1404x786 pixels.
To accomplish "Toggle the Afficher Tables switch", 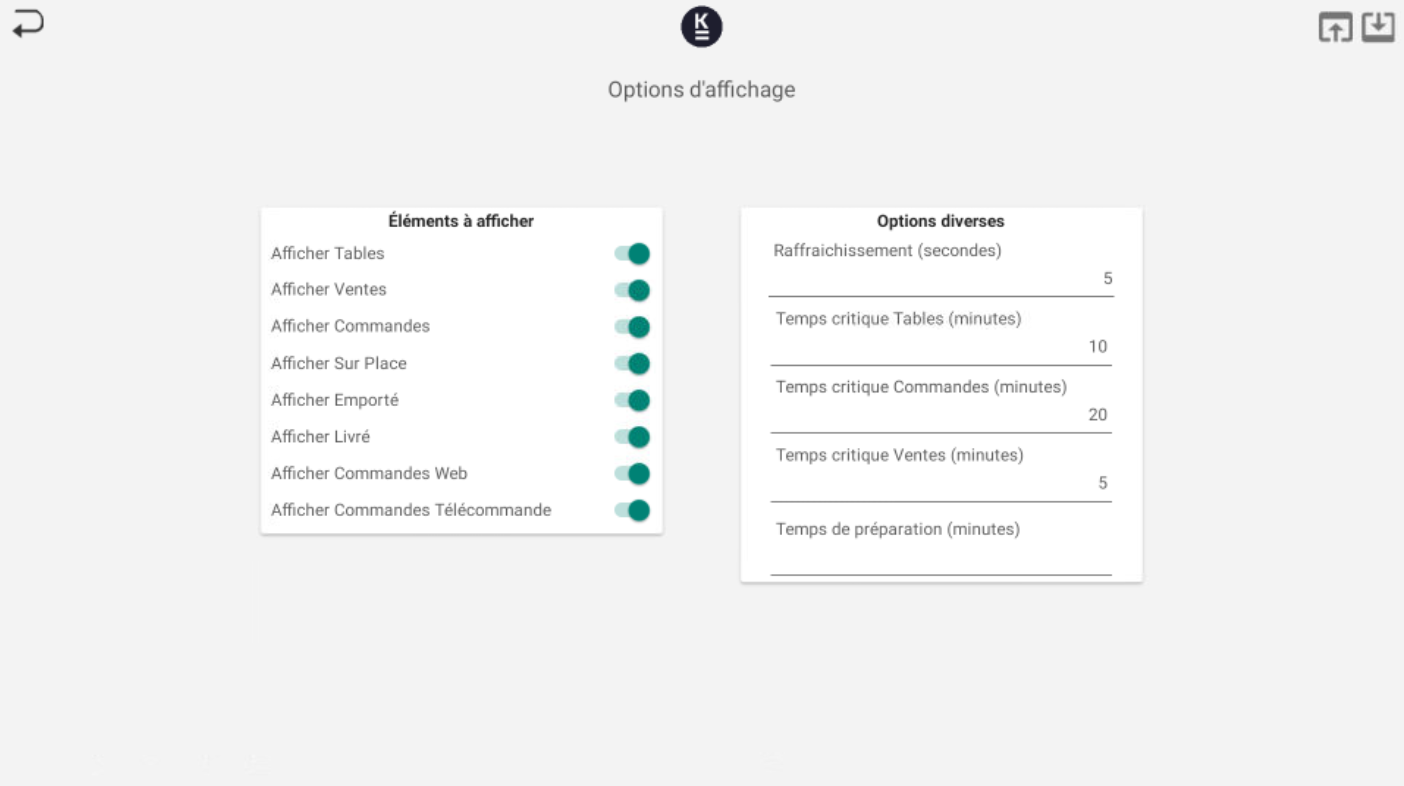I will point(632,254).
